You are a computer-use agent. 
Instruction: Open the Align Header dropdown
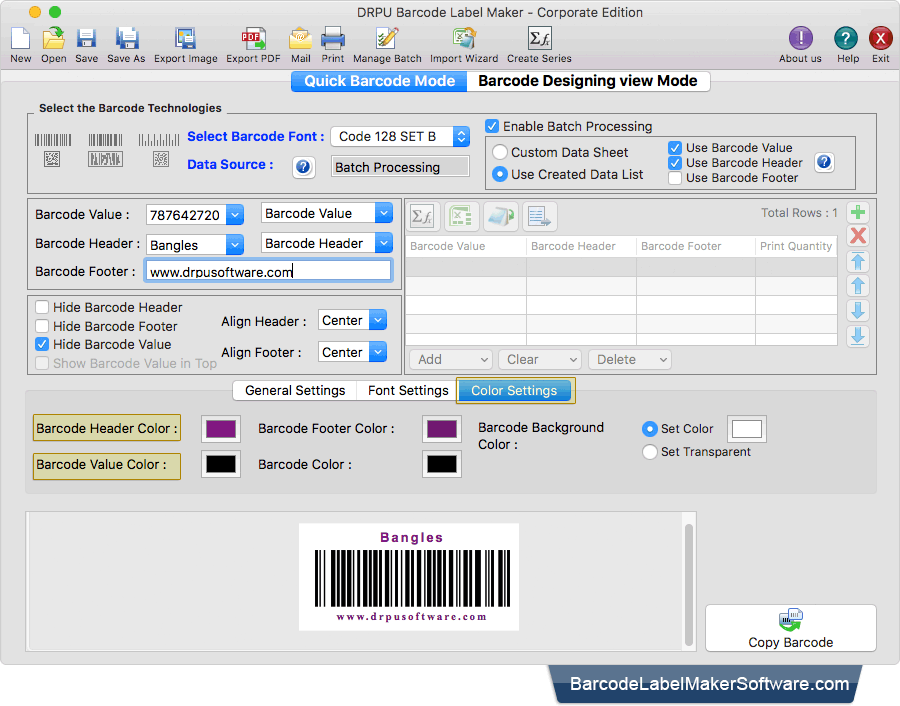(x=352, y=320)
